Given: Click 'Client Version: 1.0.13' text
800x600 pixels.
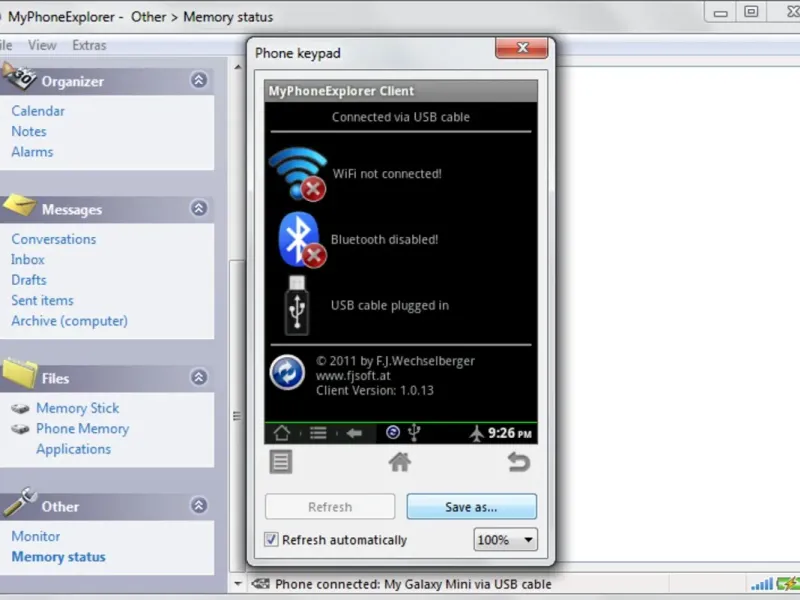Looking at the screenshot, I should pyautogui.click(x=374, y=391).
